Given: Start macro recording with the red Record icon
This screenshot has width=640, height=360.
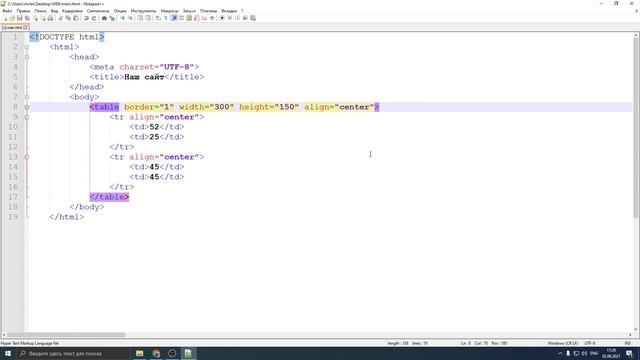Looking at the screenshot, I should (x=222, y=18).
